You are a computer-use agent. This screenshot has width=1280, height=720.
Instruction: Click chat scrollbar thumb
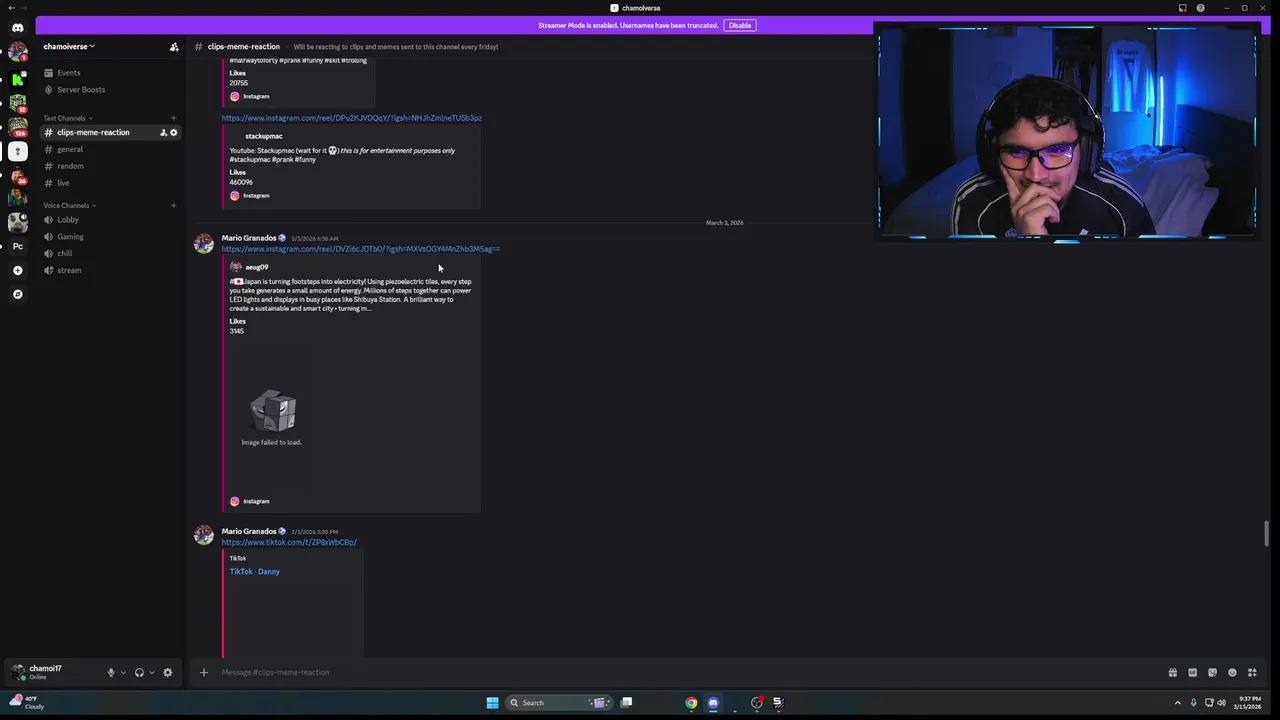(x=1267, y=534)
